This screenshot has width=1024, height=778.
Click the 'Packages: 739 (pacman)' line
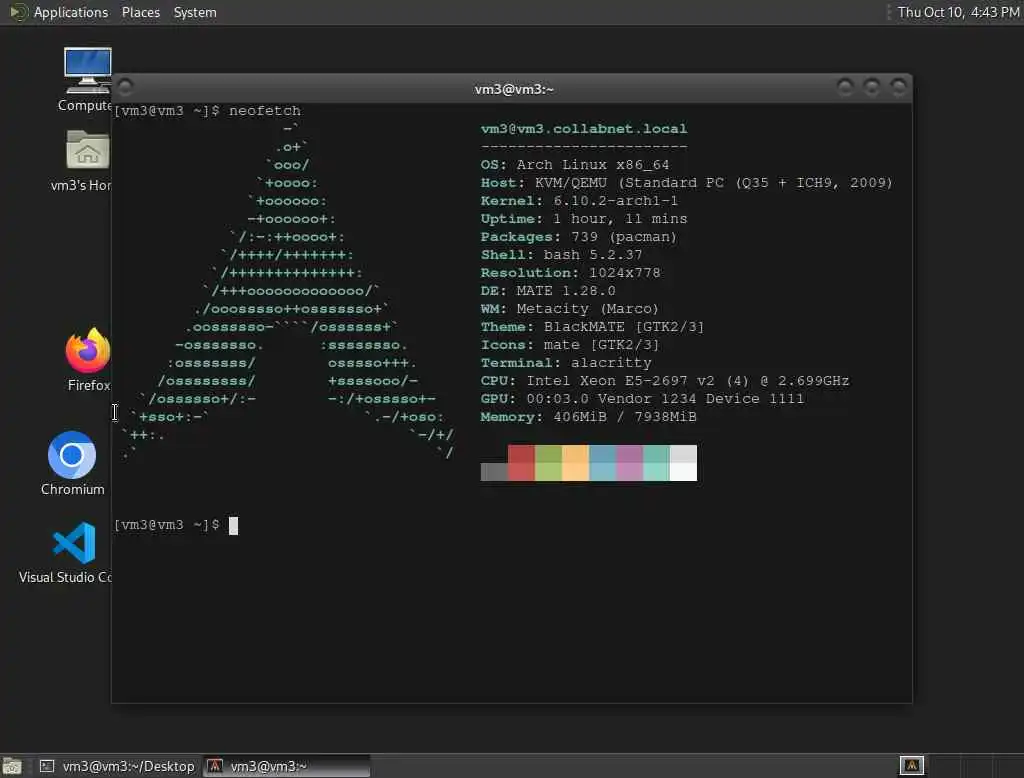pos(579,236)
